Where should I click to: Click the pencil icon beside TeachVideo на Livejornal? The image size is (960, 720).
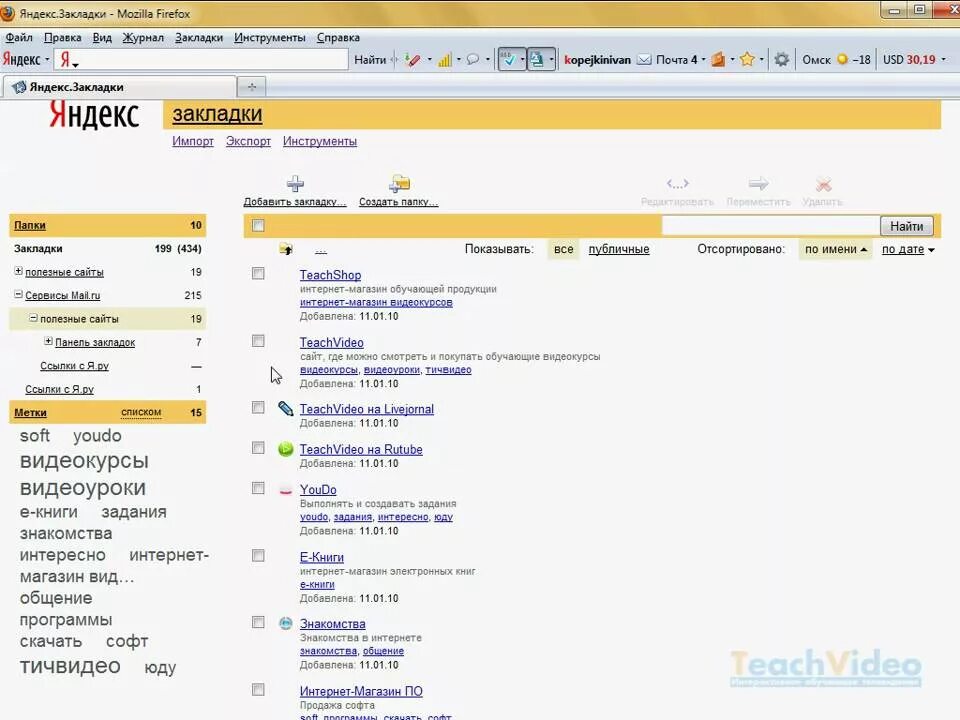(285, 408)
